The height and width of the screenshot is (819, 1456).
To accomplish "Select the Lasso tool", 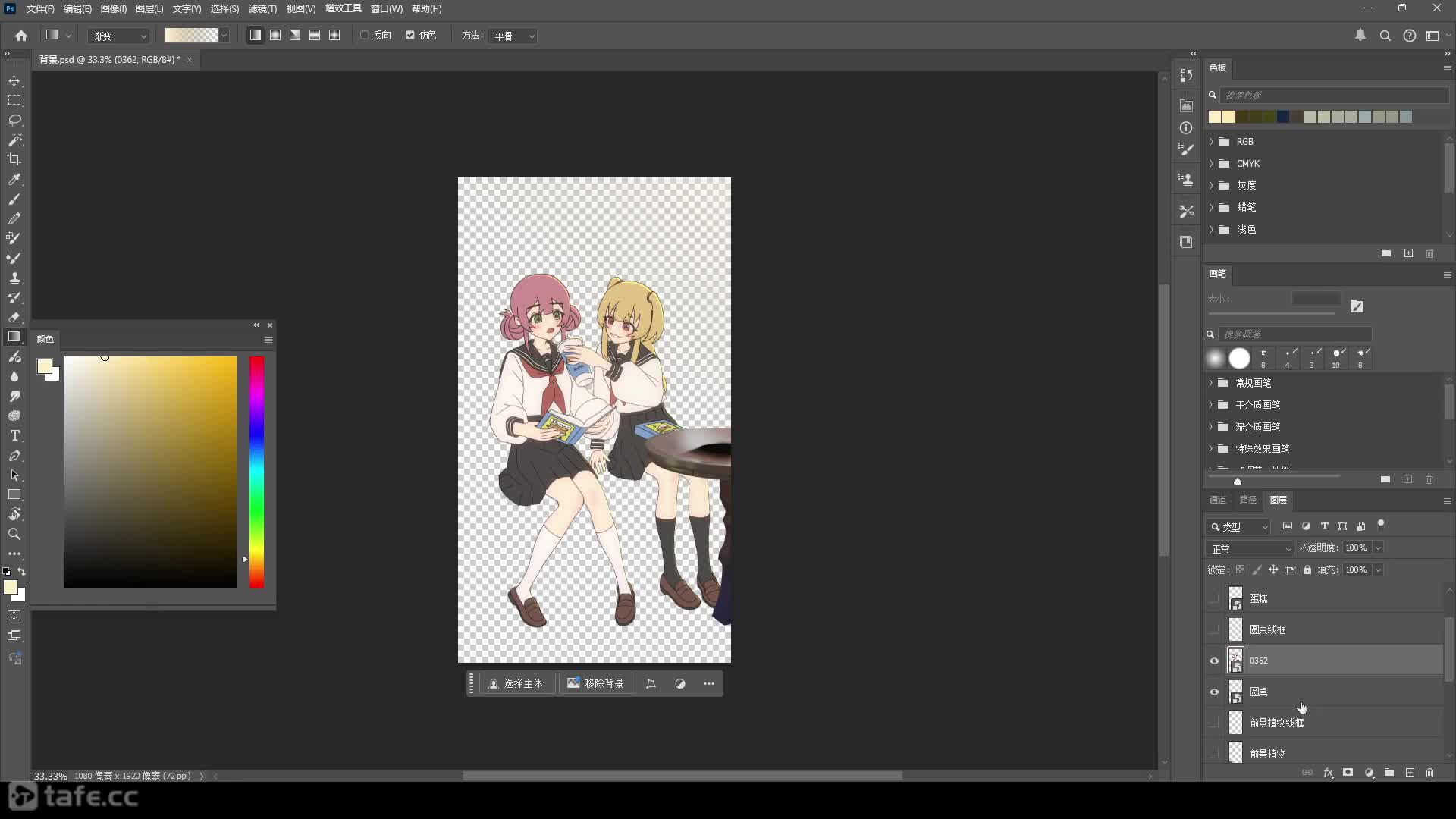I will [x=14, y=120].
